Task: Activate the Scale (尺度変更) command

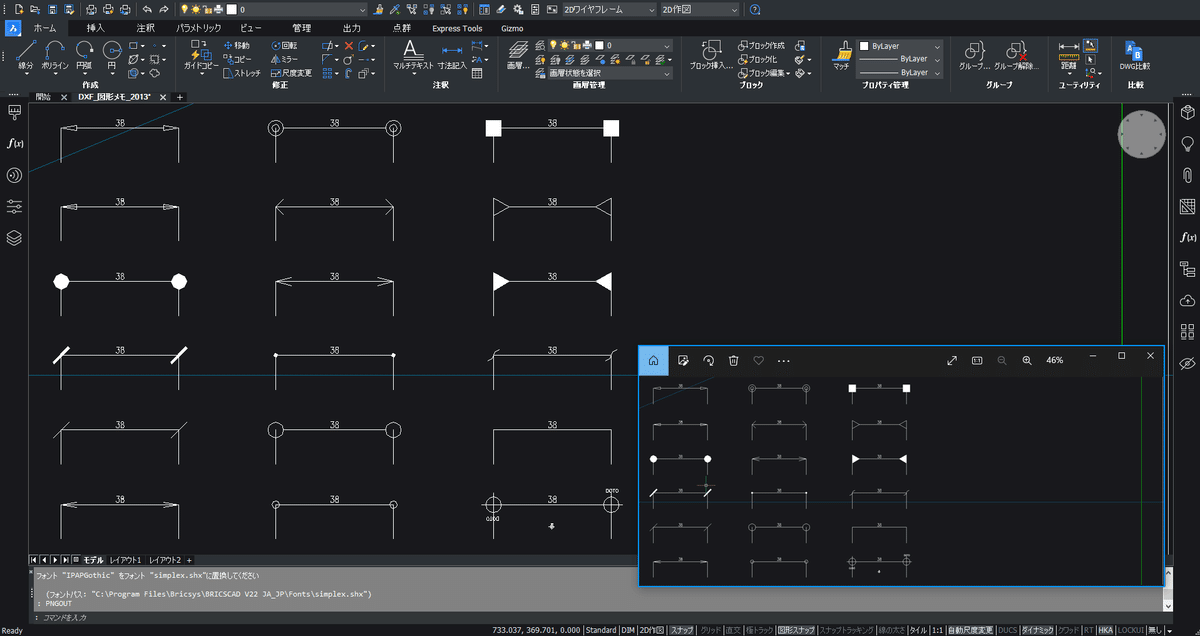Action: [291, 73]
